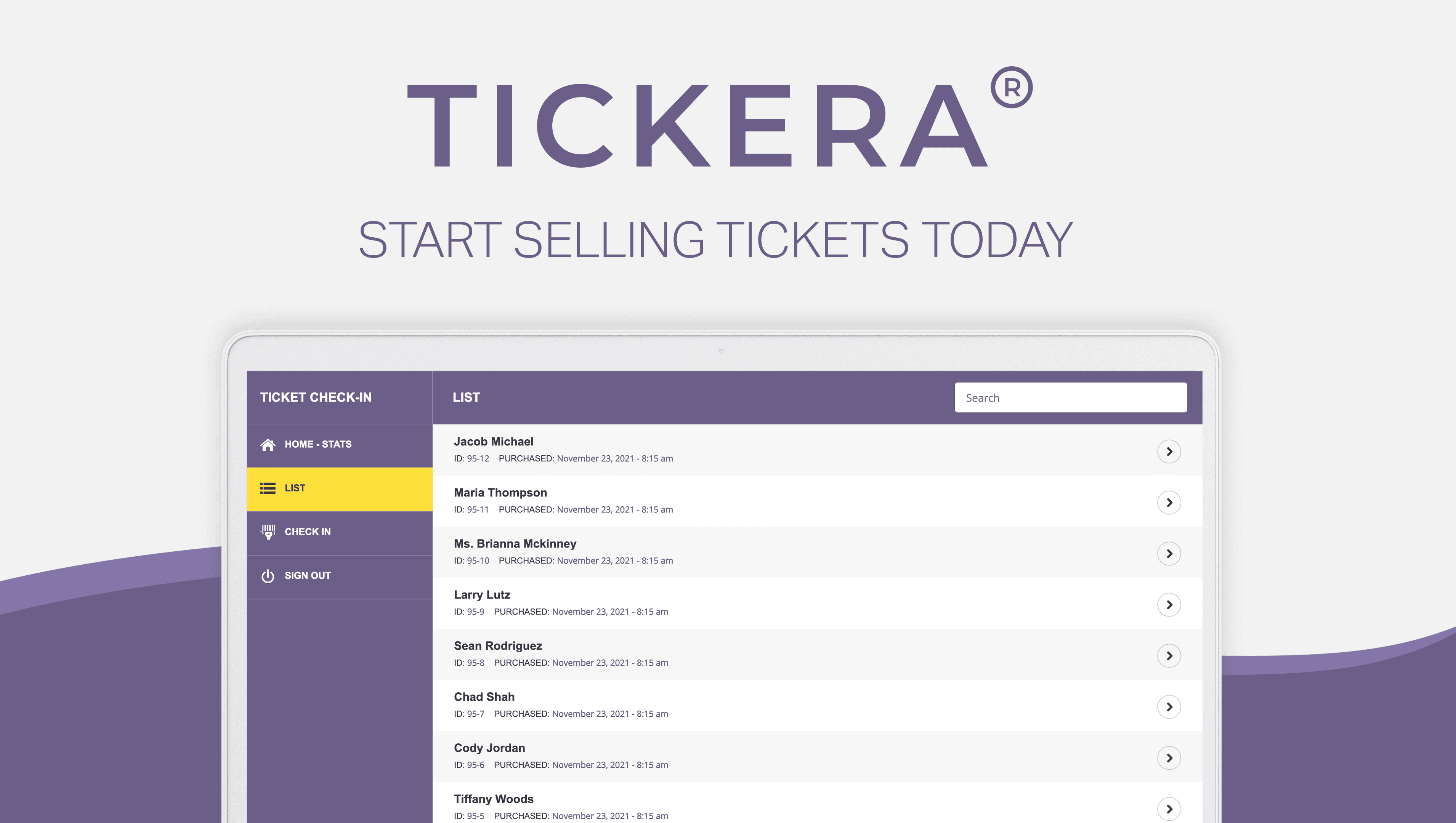Click Jacob Michael attendee name

pos(494,442)
